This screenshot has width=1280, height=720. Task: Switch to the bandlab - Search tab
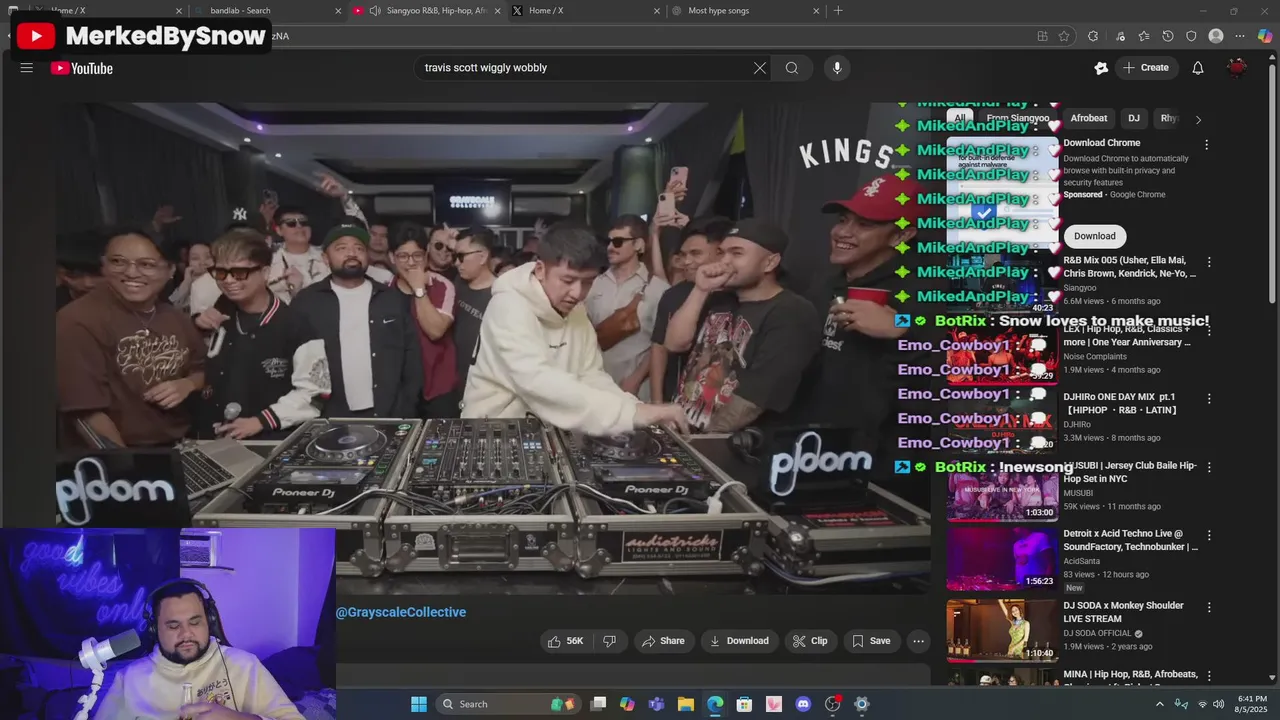click(264, 11)
